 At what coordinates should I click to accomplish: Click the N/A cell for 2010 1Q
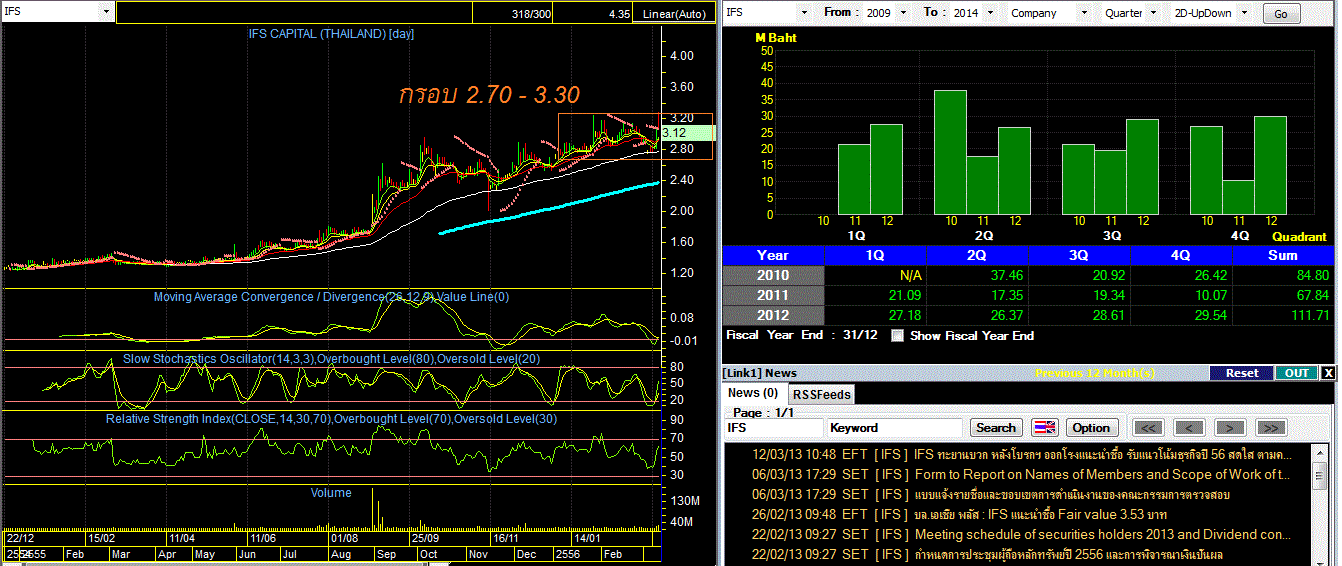pyautogui.click(x=875, y=275)
